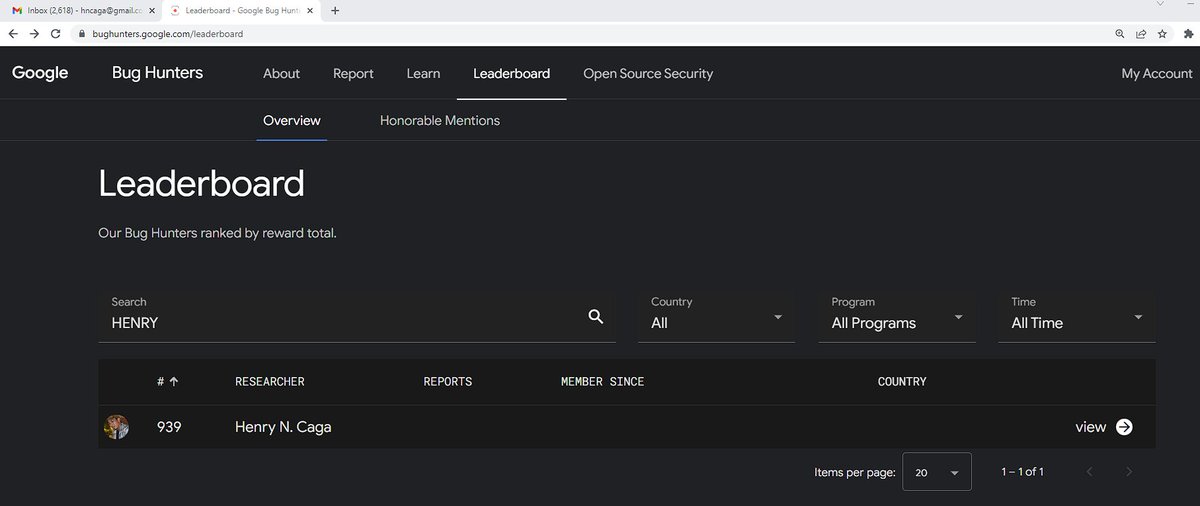This screenshot has width=1200, height=506.
Task: Click the Google logo
Action: (x=40, y=73)
